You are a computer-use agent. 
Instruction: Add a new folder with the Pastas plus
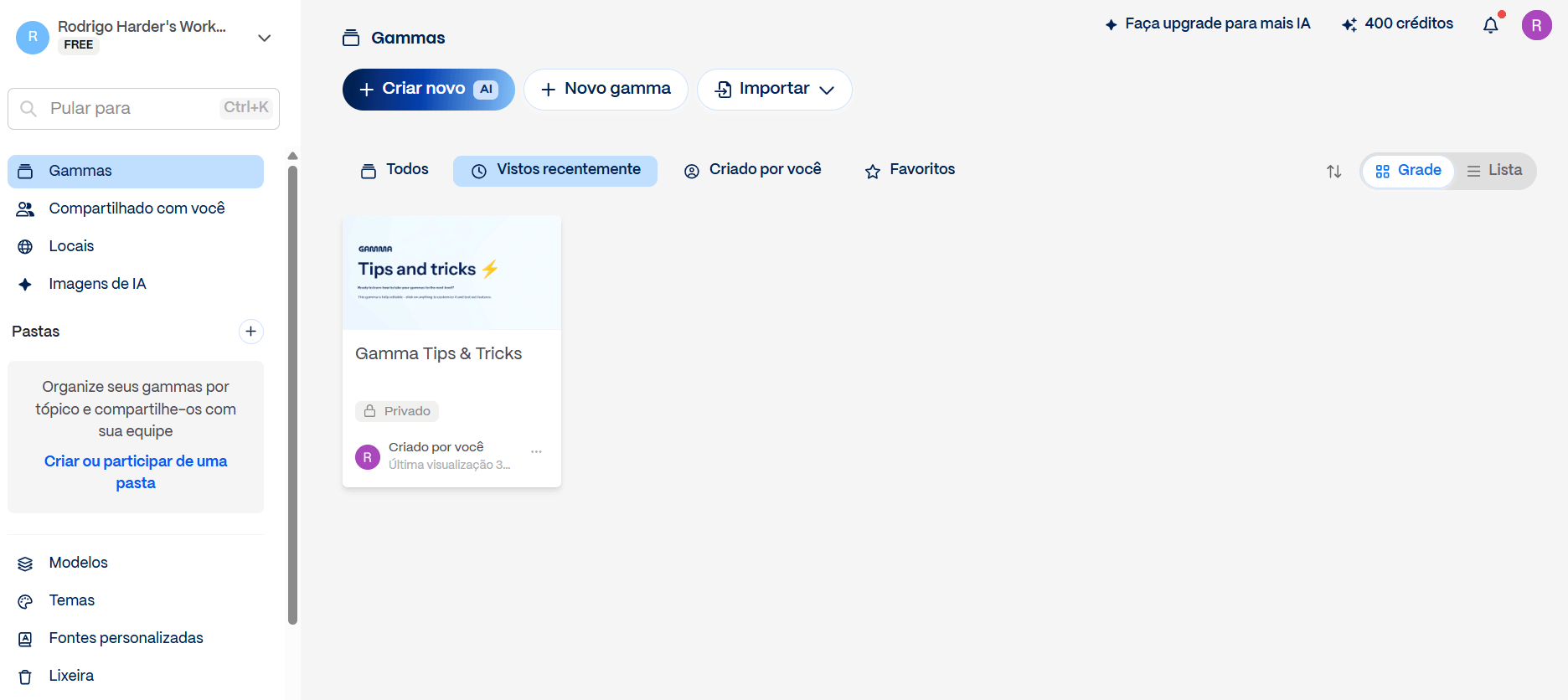(x=250, y=332)
